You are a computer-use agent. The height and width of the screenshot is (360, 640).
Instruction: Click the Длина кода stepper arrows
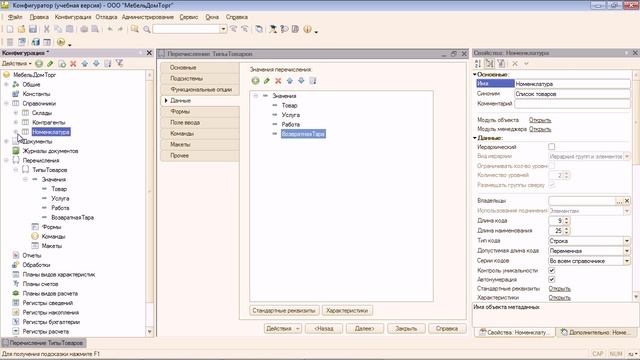[x=567, y=221]
